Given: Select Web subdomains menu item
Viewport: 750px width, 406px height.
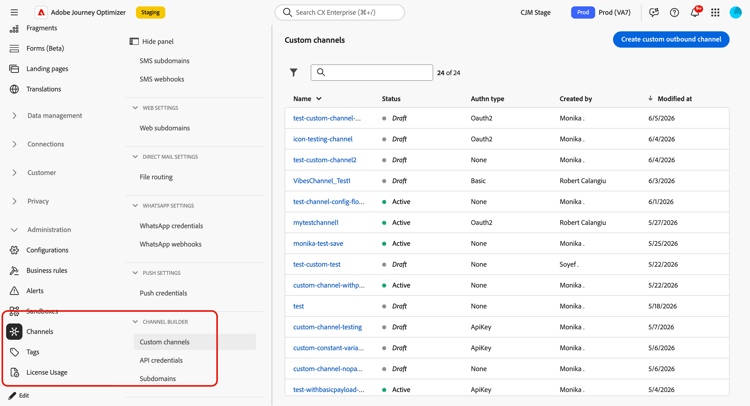Looking at the screenshot, I should [165, 128].
